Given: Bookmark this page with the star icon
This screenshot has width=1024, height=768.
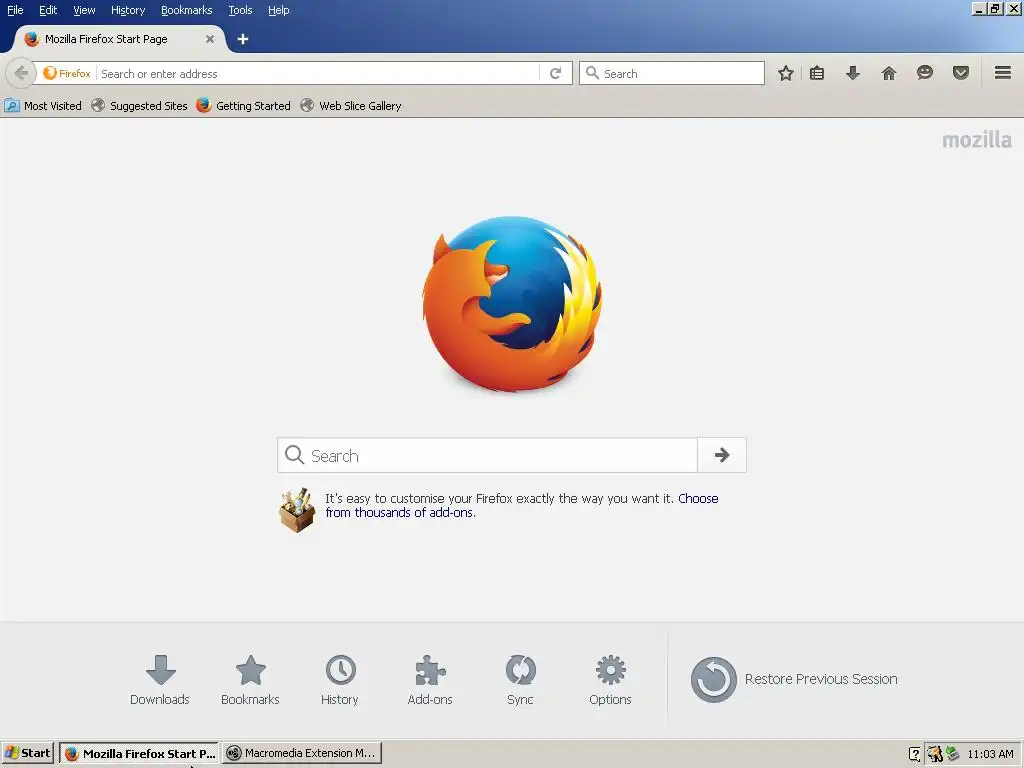Looking at the screenshot, I should [x=786, y=73].
